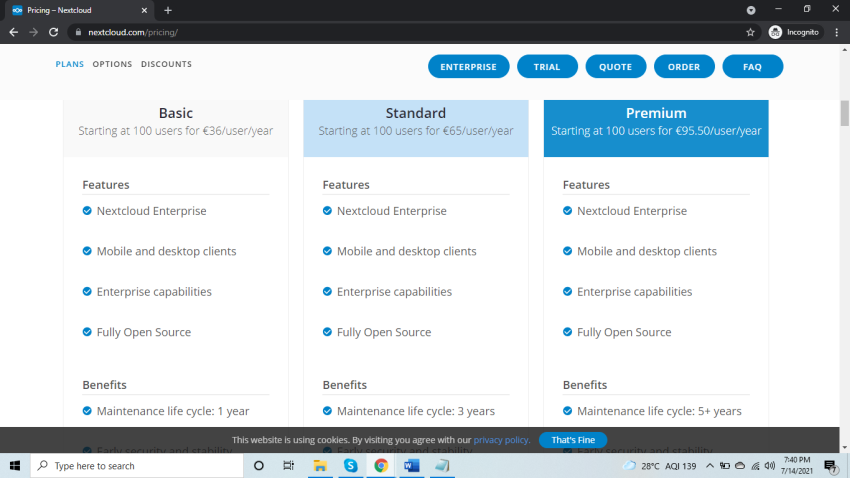Image resolution: width=850 pixels, height=478 pixels.
Task: Click Standard plan's Fully Open Source check icon
Action: point(327,332)
